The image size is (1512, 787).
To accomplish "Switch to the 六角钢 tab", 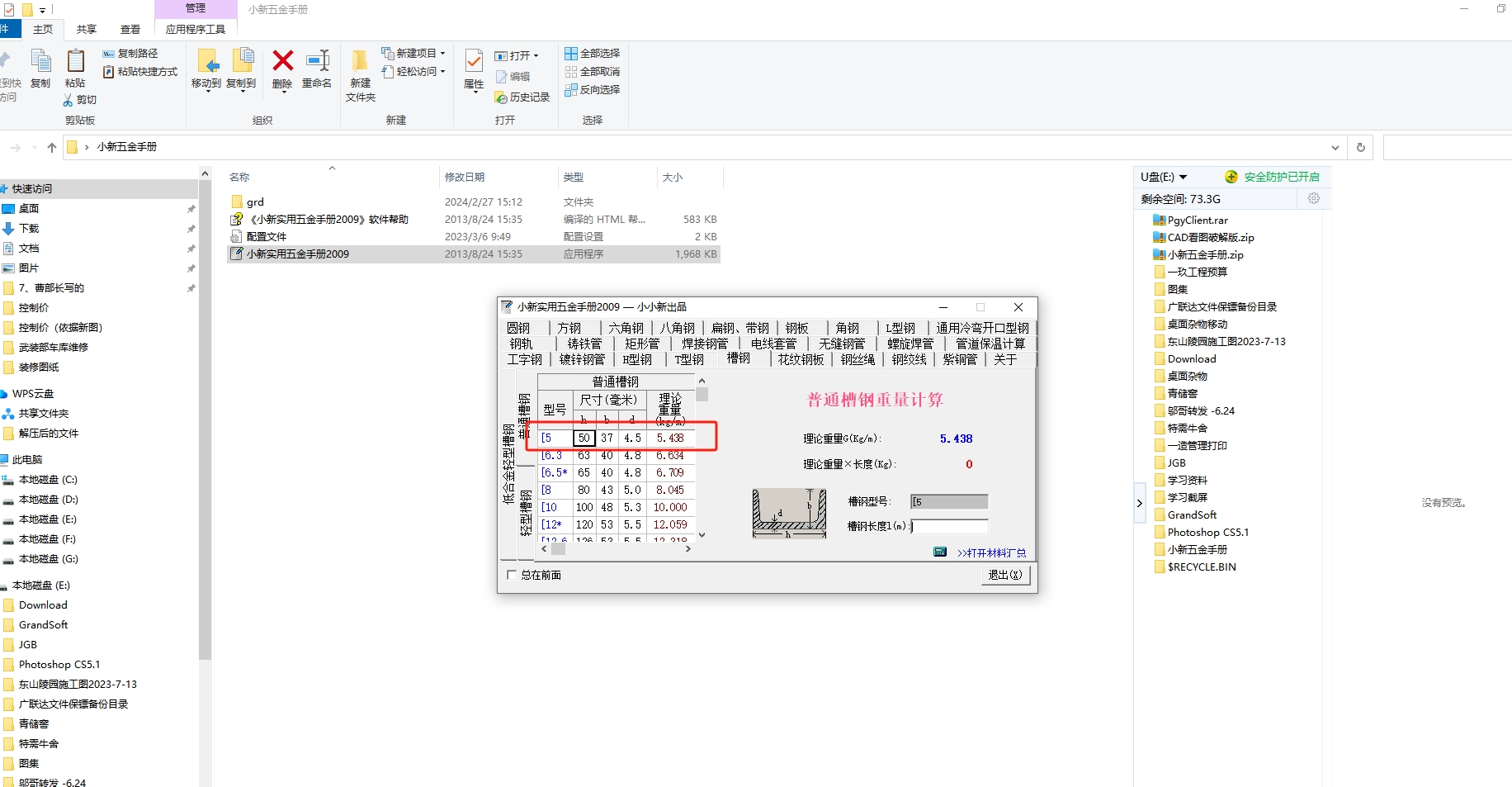I will (626, 329).
